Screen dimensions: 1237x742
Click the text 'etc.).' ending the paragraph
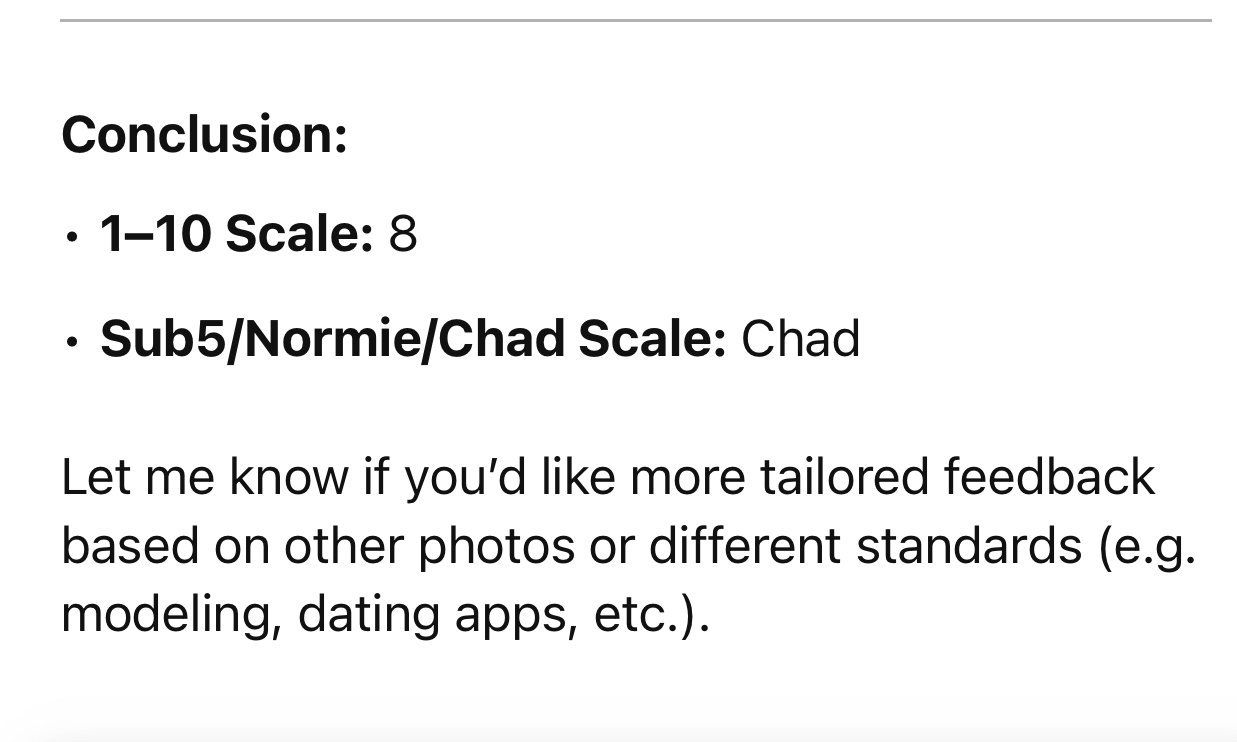pyautogui.click(x=652, y=615)
